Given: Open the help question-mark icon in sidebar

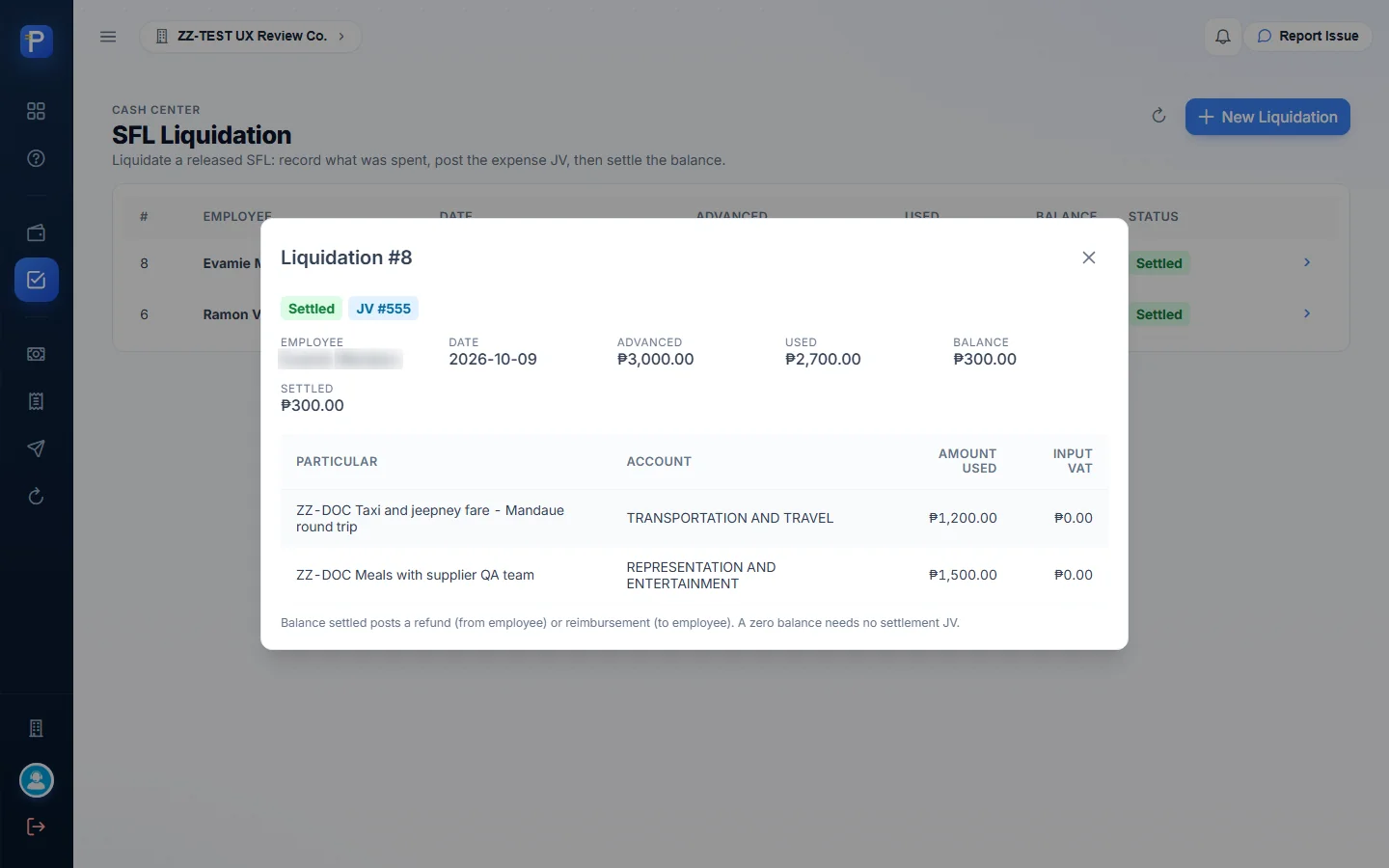Looking at the screenshot, I should (x=36, y=158).
